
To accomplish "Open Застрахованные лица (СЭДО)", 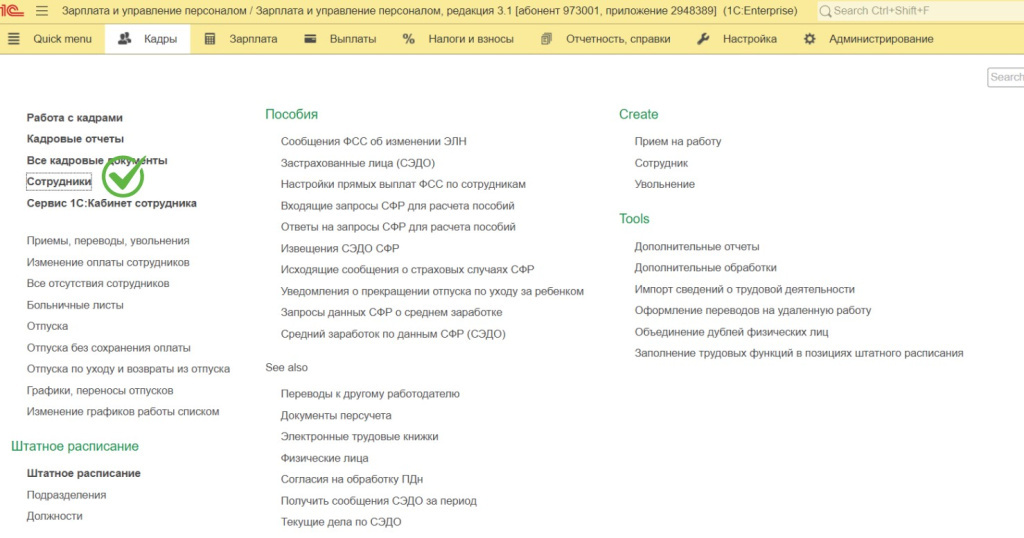I will [x=358, y=163].
